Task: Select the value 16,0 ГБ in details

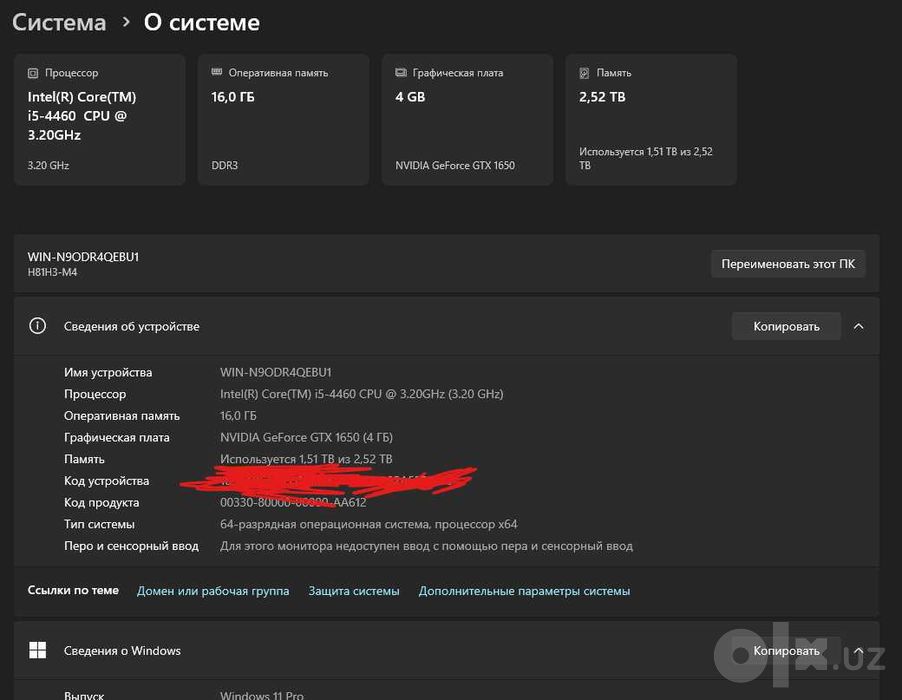Action: (238, 415)
